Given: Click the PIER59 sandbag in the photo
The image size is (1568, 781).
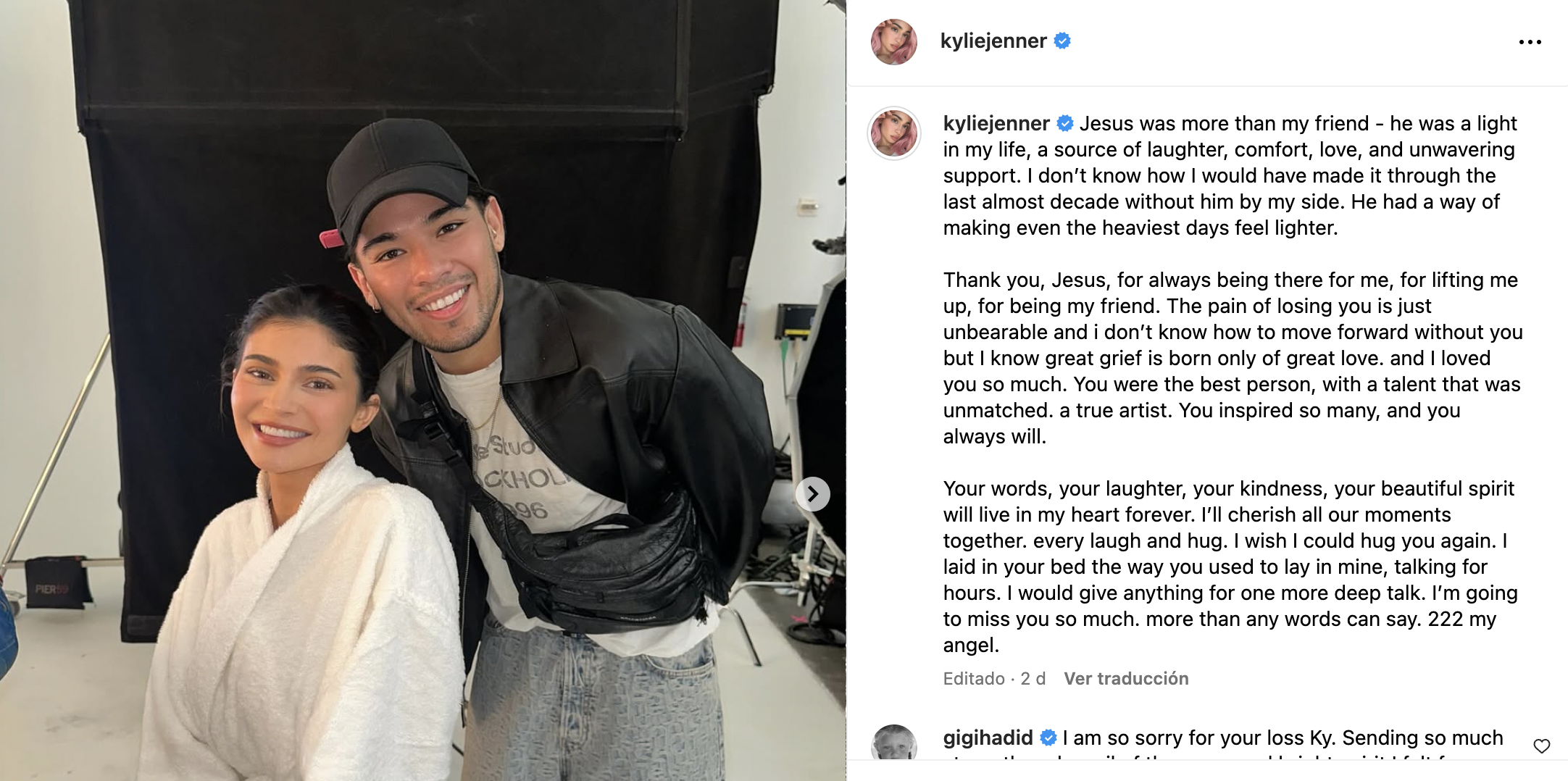Looking at the screenshot, I should (x=58, y=582).
